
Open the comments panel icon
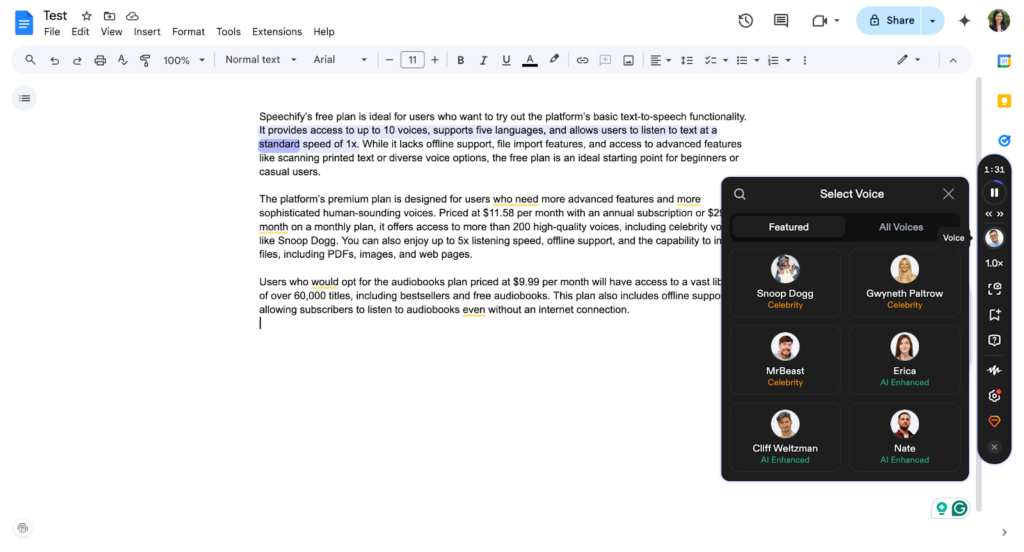pyautogui.click(x=780, y=21)
